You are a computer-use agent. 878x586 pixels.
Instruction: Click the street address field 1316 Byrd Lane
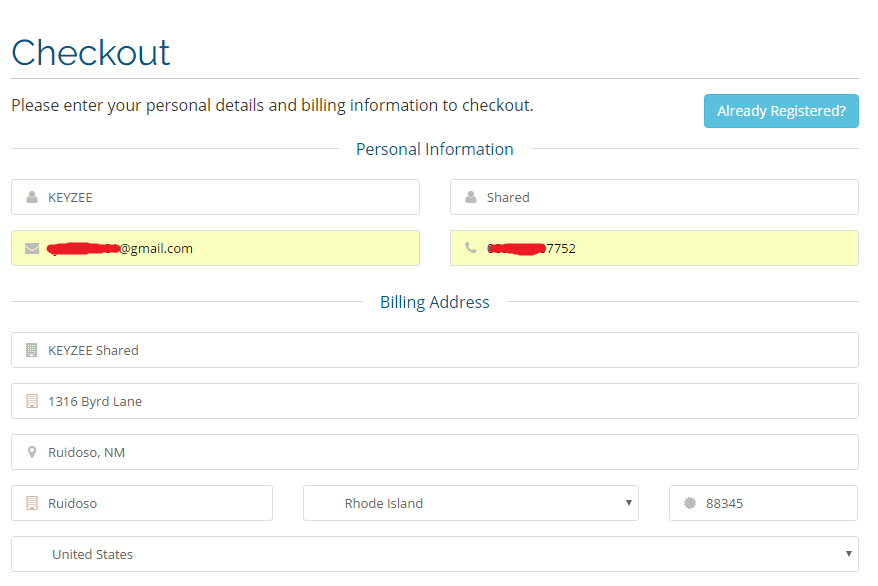450,401
